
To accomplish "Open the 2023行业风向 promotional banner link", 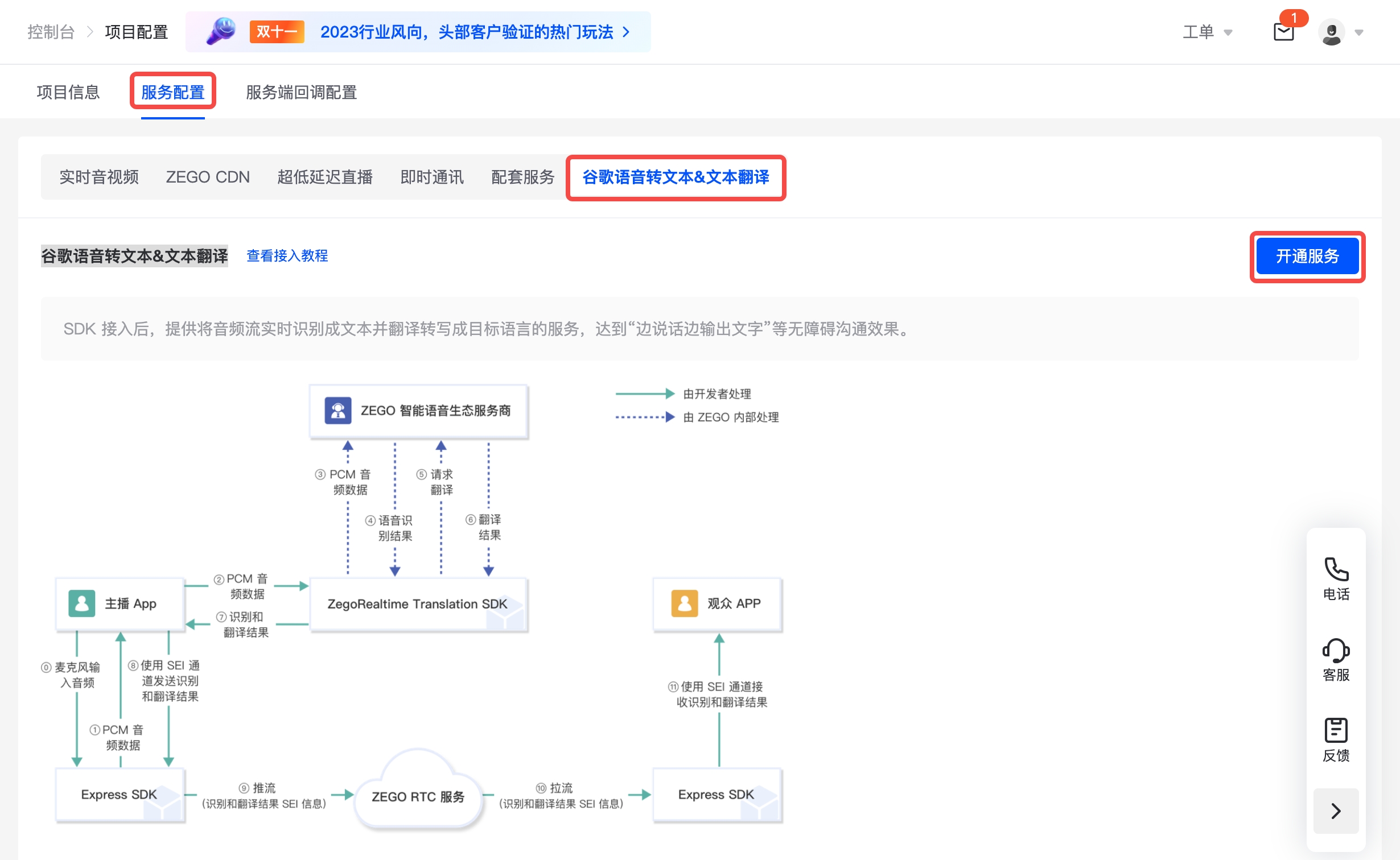I will pyautogui.click(x=475, y=32).
